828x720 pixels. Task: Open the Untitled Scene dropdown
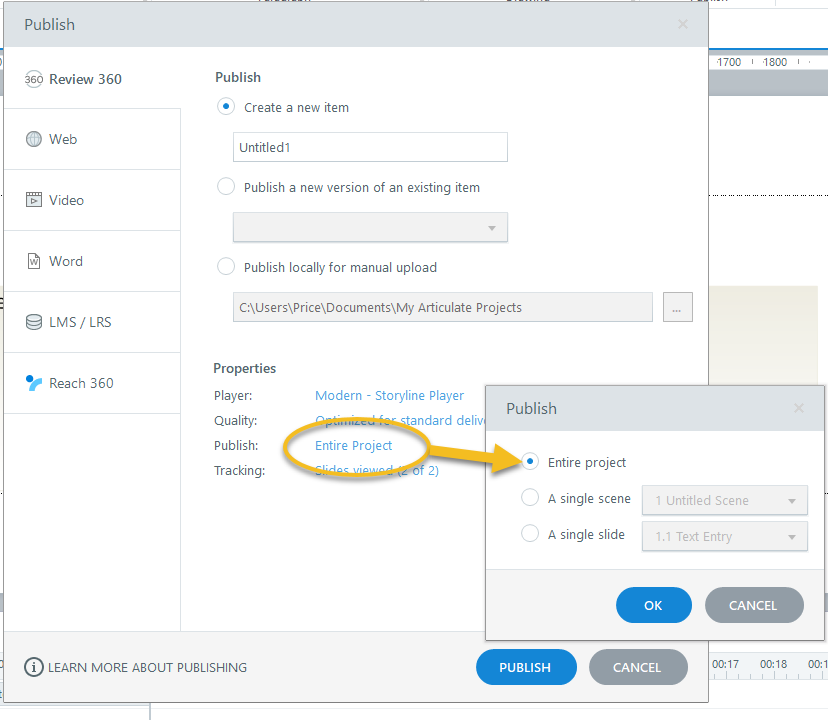(724, 500)
